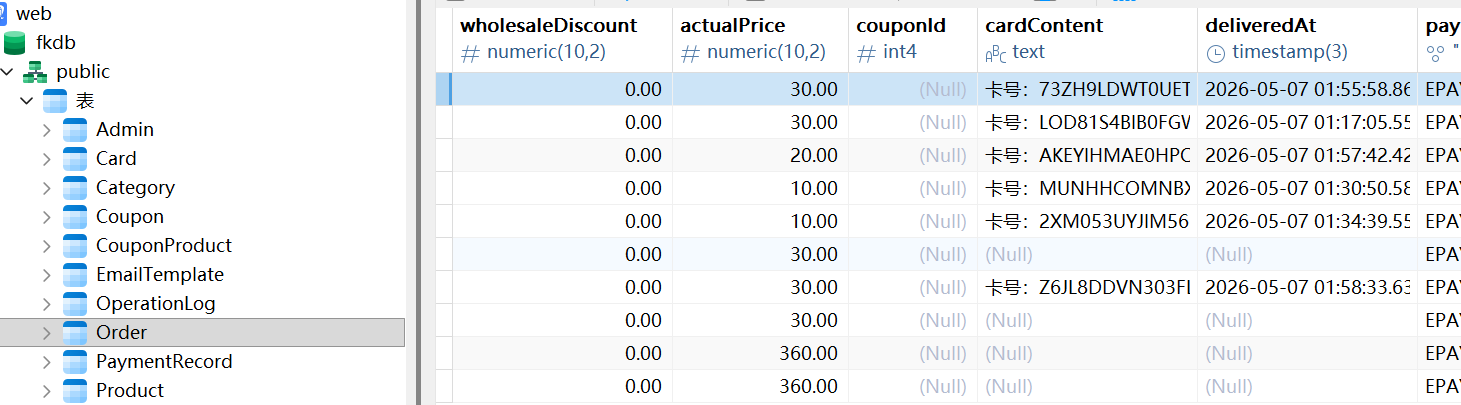Screen dimensions: 1461x405
Task: Collapse the public schema node
Action: pos(7,72)
